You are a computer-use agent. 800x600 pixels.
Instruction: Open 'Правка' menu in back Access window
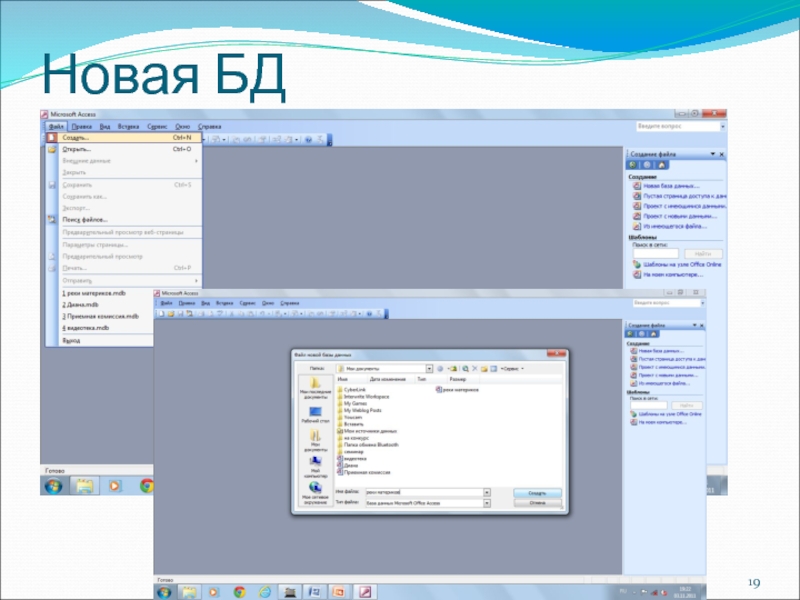pos(82,127)
